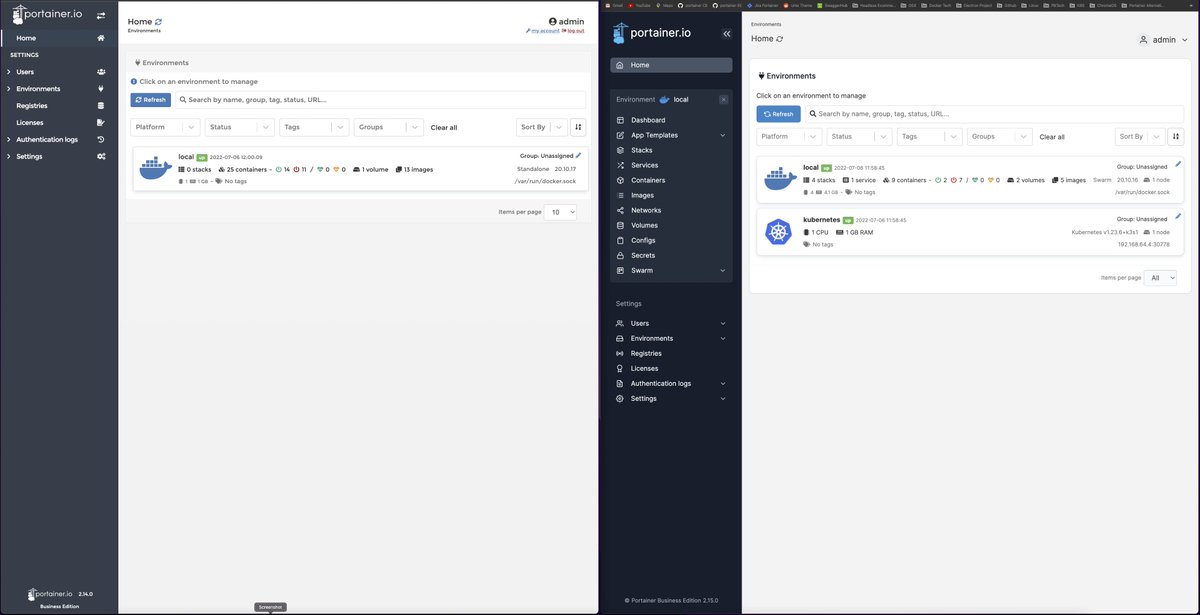Expand Settings chevron in 2.14 window sidebar
The width and height of the screenshot is (1200, 615).
8,156
